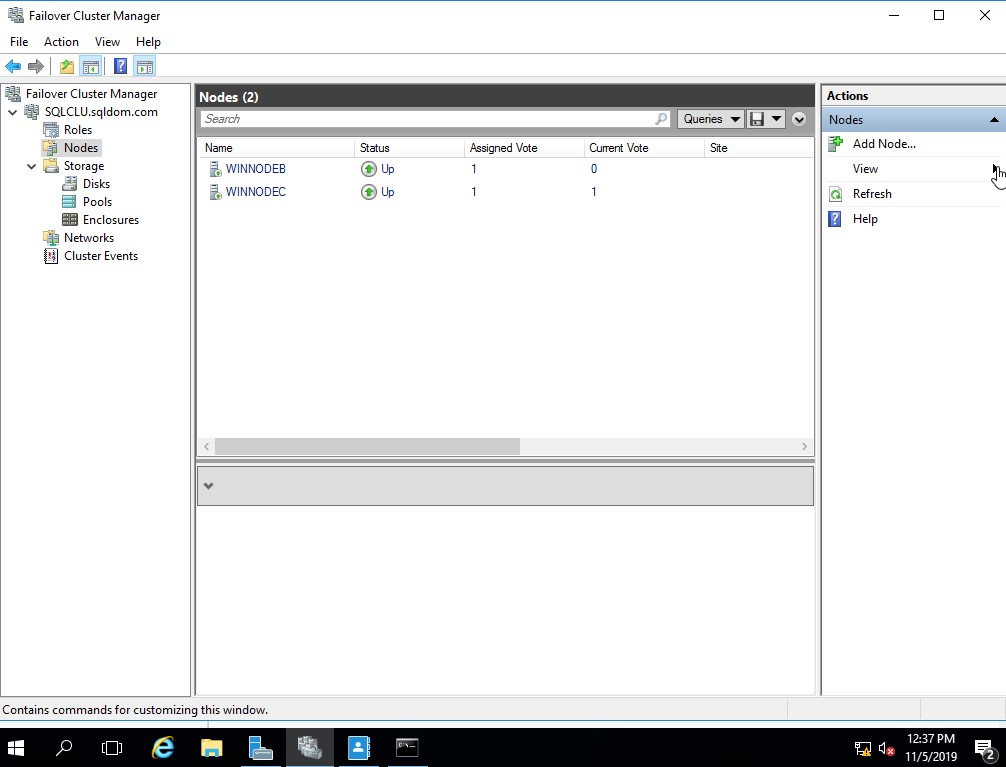Viewport: 1006px width, 767px height.
Task: Open the Queries dropdown
Action: click(711, 119)
